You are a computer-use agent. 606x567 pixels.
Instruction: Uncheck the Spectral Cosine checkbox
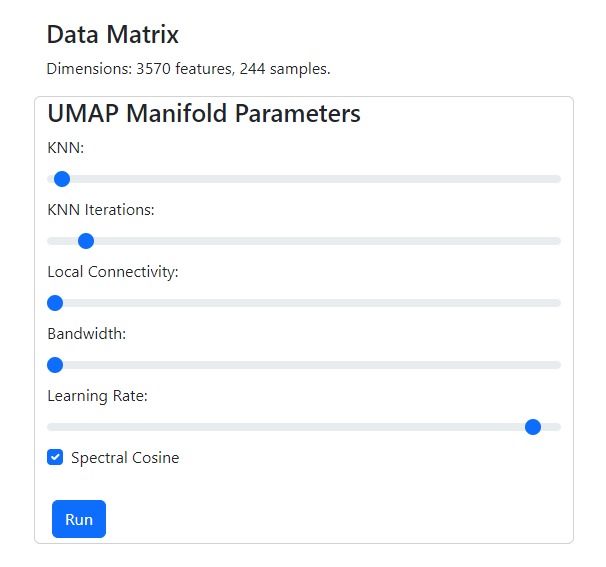(x=55, y=458)
